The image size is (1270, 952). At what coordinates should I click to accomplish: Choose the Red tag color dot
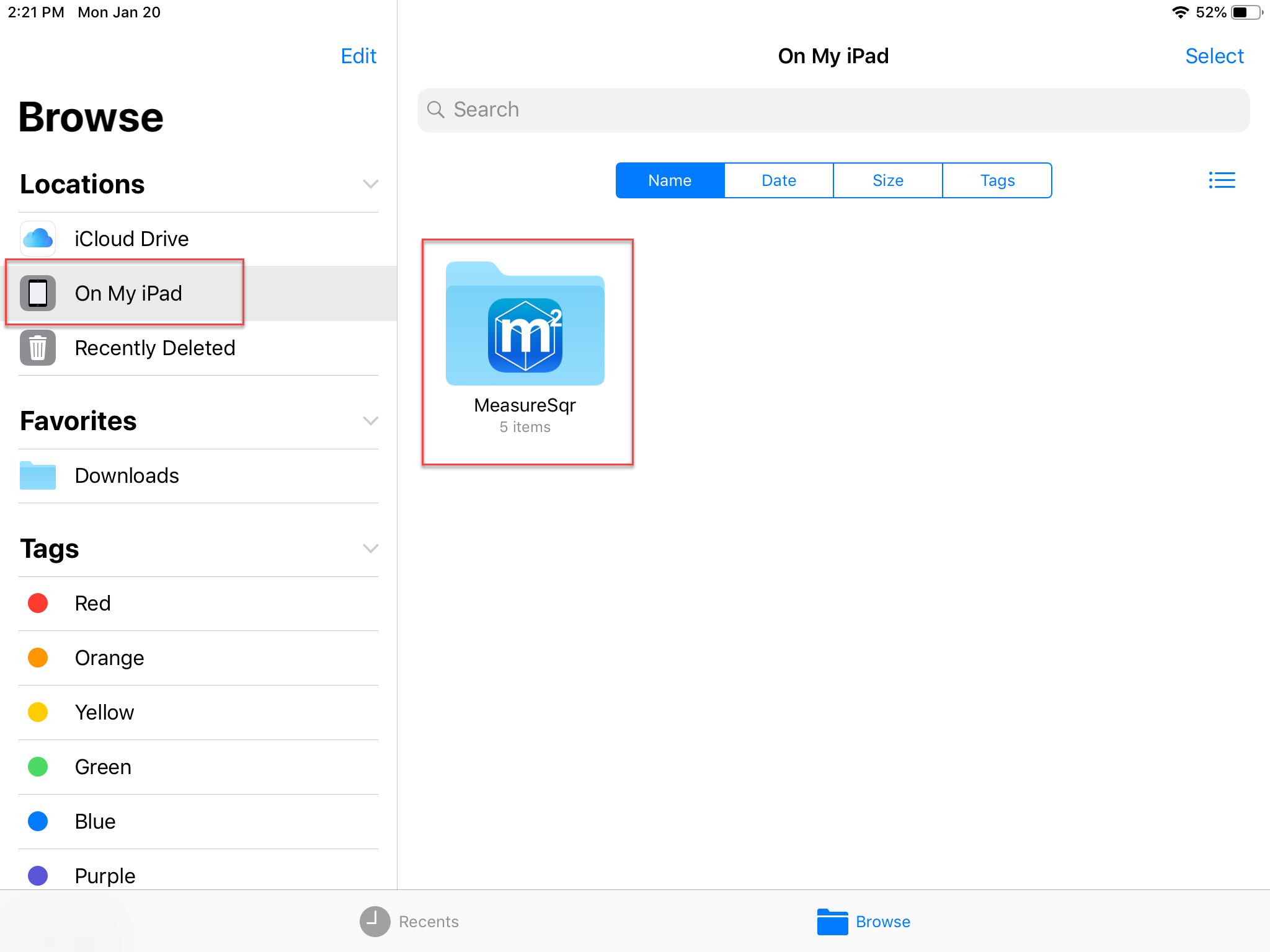tap(38, 603)
